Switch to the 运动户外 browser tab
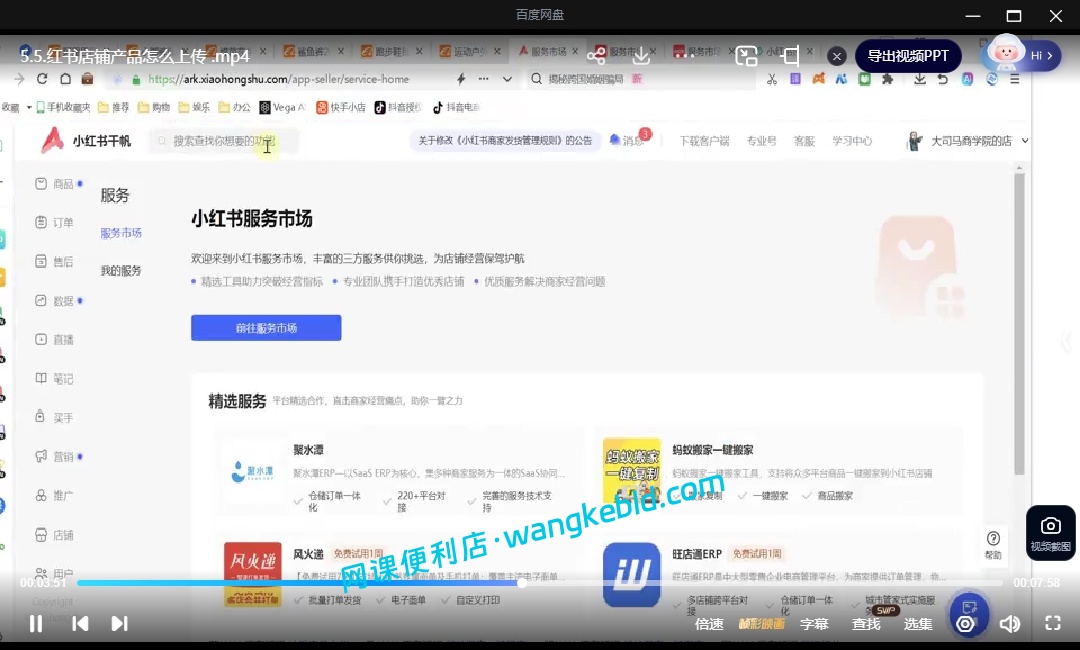Viewport: 1080px width, 650px height. click(468, 52)
